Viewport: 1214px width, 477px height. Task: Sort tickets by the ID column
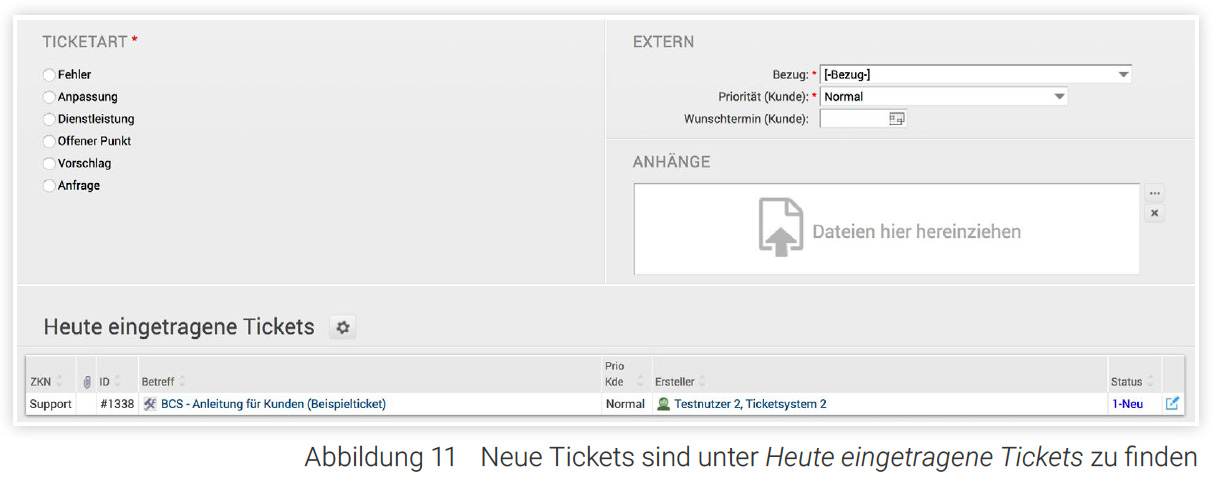[105, 382]
